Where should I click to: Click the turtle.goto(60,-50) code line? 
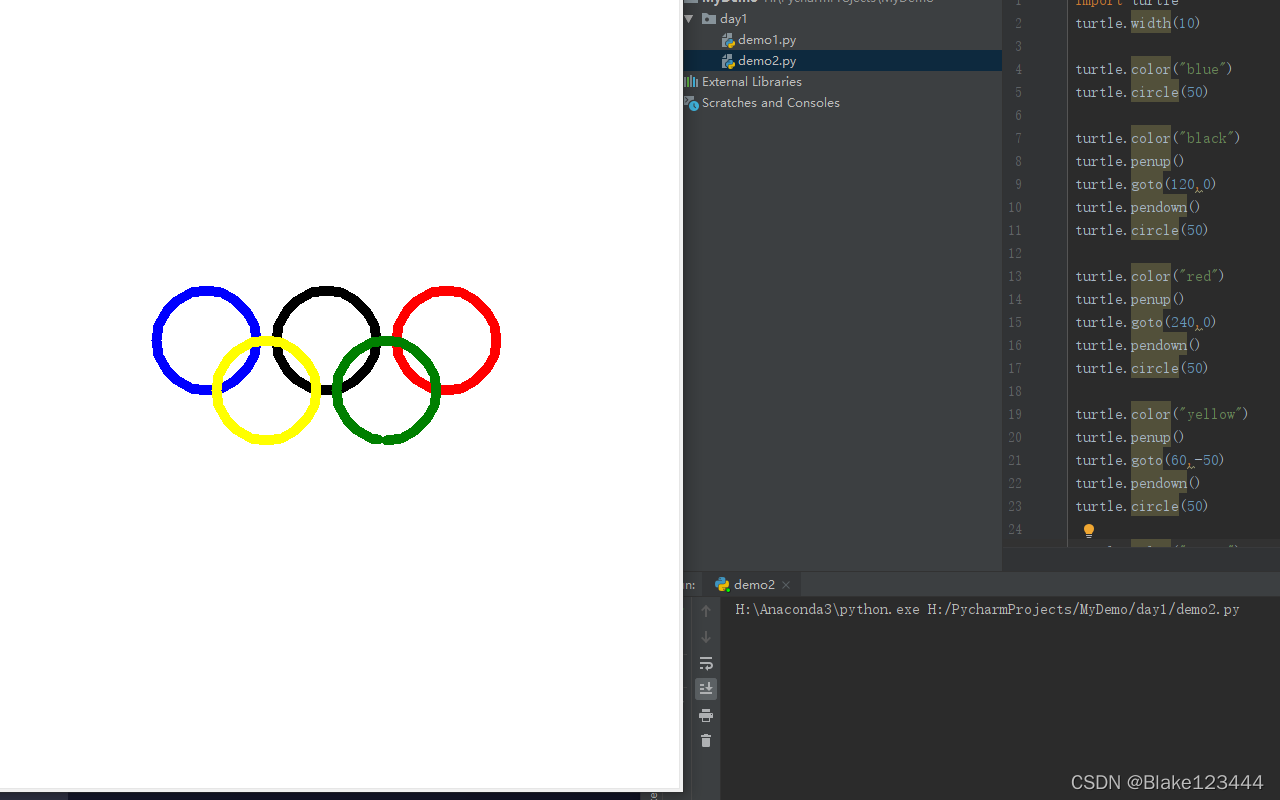tap(1150, 460)
